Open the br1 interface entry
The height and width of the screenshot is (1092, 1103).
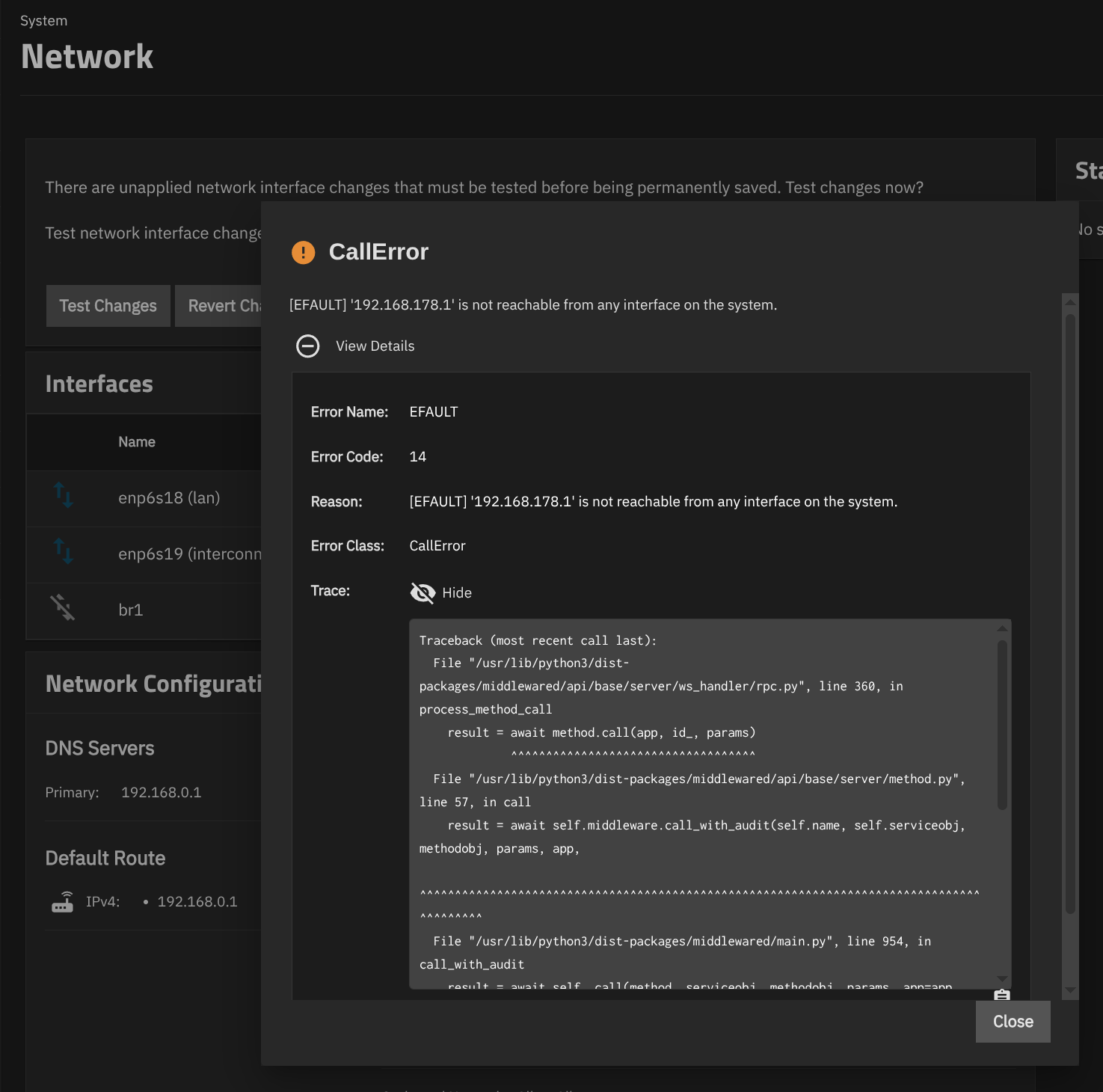pos(130,610)
